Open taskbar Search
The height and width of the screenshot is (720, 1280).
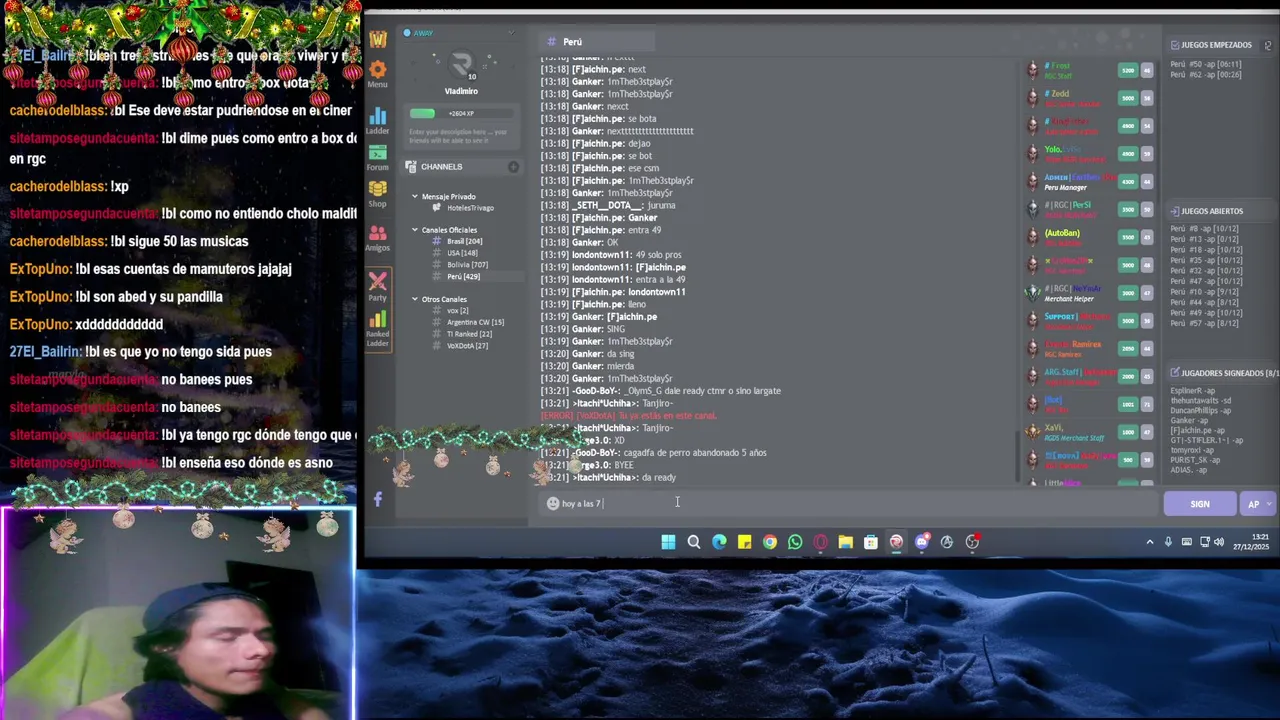[694, 542]
